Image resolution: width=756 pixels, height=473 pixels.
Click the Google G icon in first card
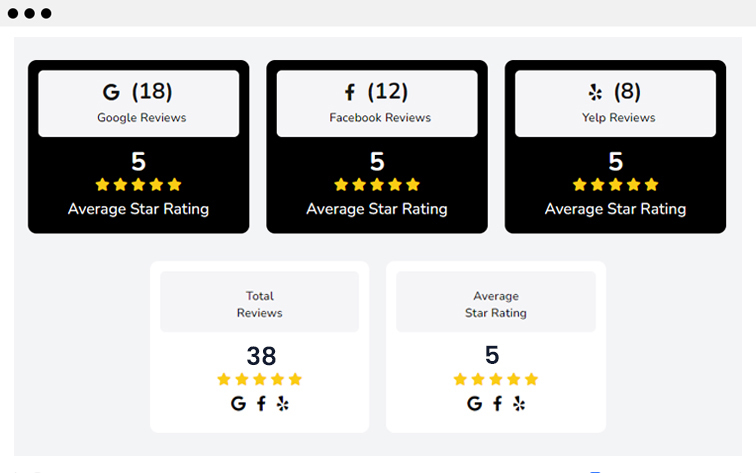[111, 92]
